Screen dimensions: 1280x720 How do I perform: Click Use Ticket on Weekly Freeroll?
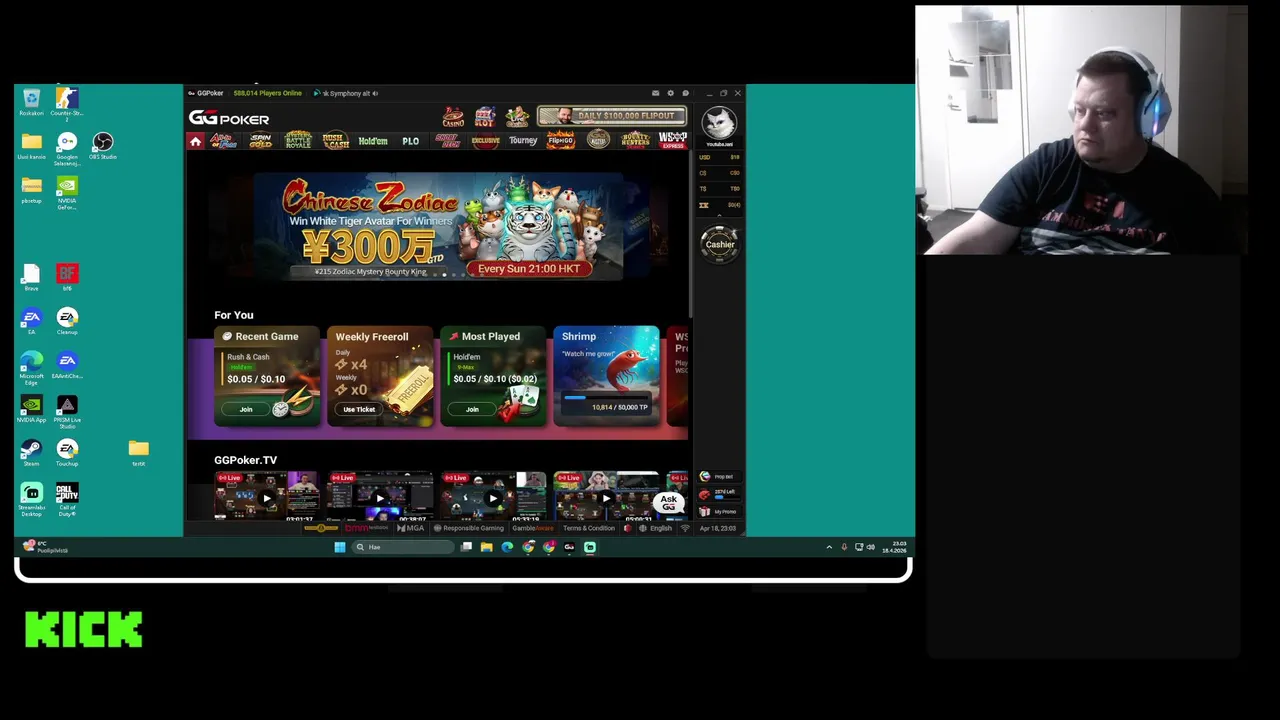point(359,409)
